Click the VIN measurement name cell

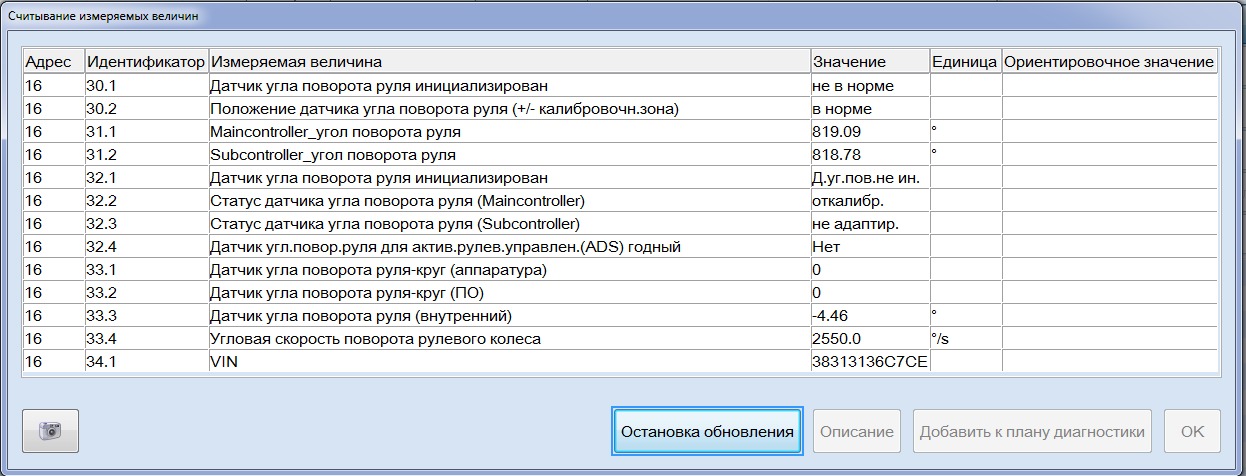(509, 362)
